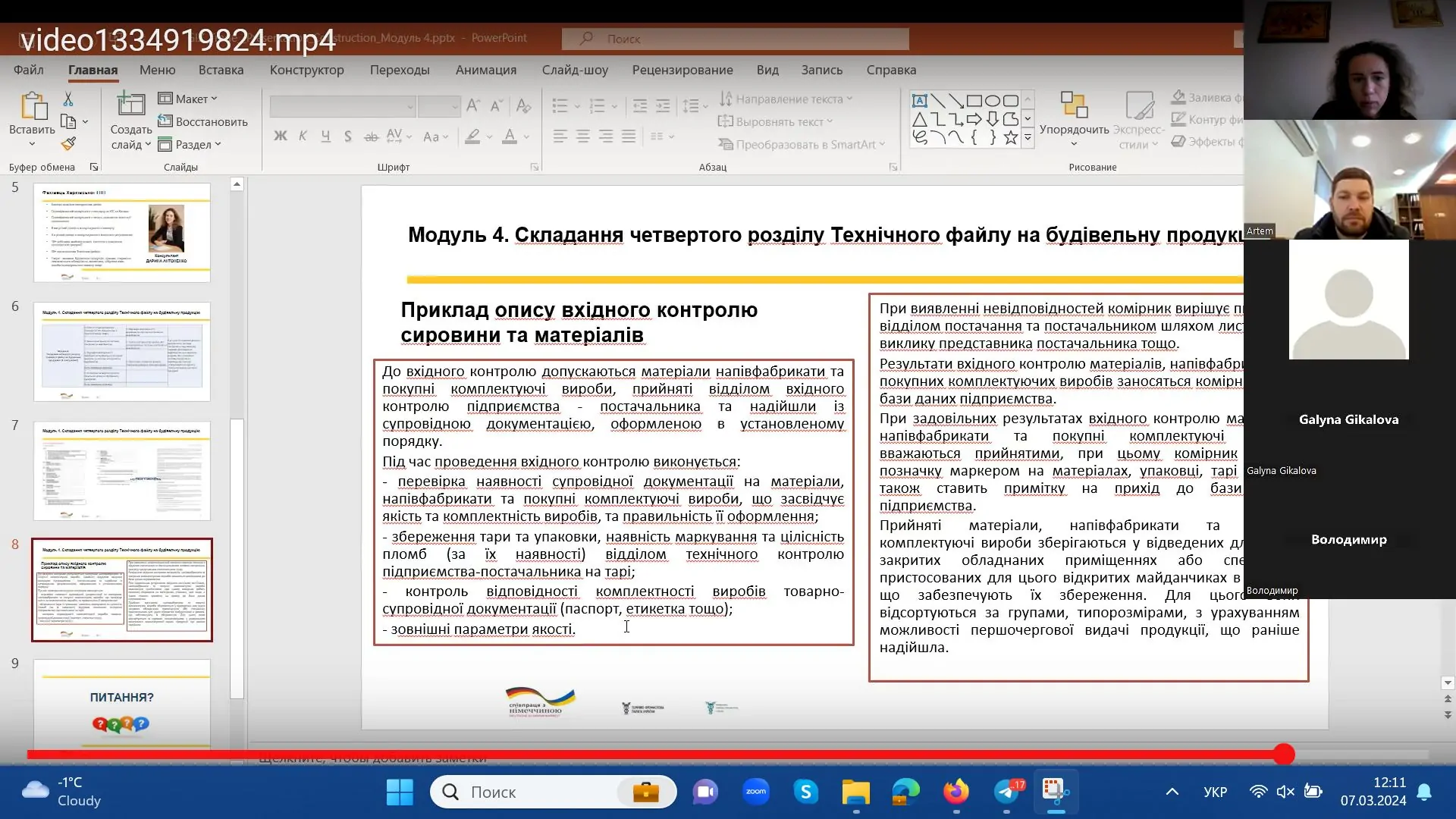Click the Clear Formatting icon

click(x=523, y=105)
